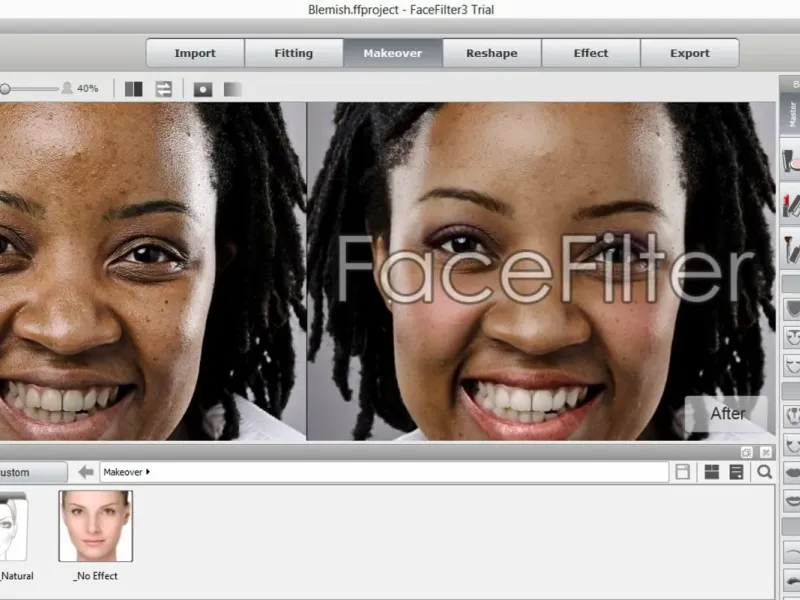The height and width of the screenshot is (600, 800).
Task: Select the lower lips icon in side panel
Action: [x=792, y=500]
